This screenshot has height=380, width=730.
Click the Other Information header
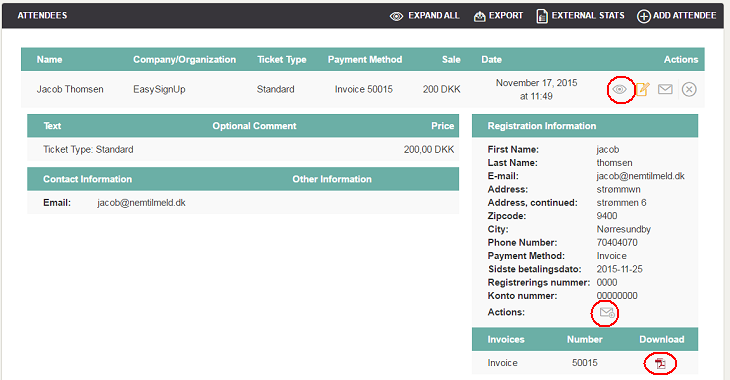pyautogui.click(x=332, y=179)
